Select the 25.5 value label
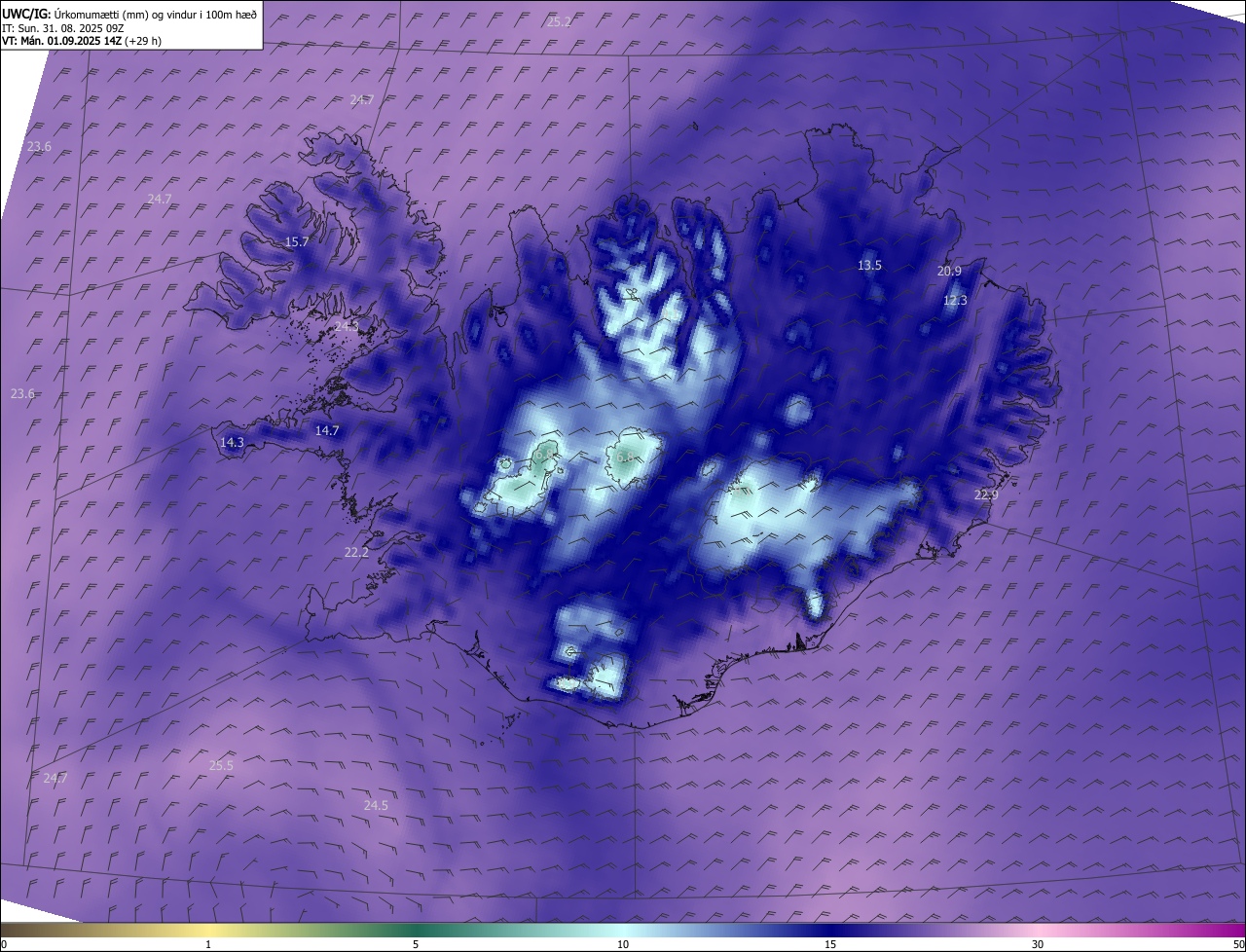The width and height of the screenshot is (1246, 952). point(221,765)
